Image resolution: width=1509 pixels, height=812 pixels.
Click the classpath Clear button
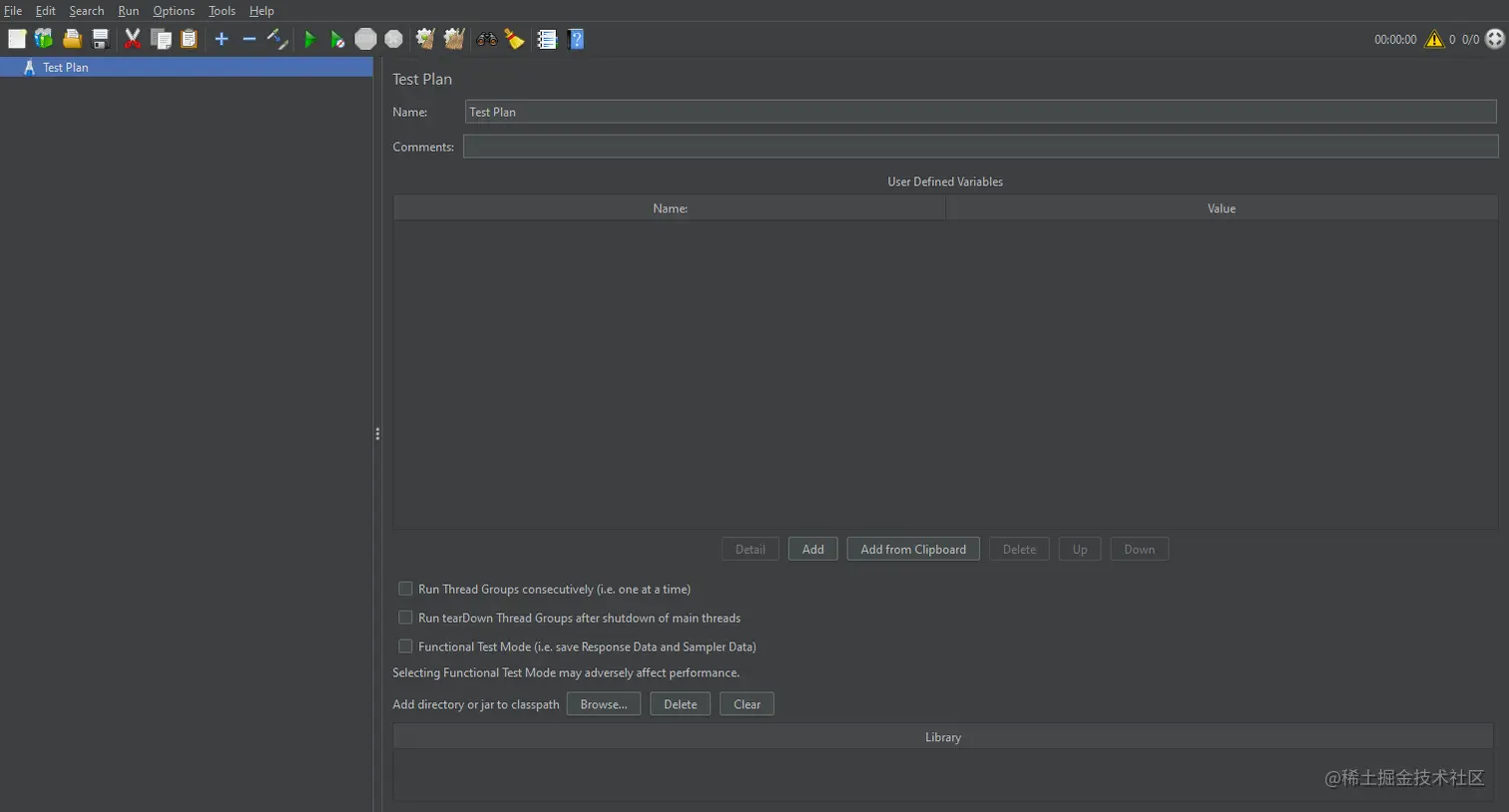pyautogui.click(x=747, y=704)
